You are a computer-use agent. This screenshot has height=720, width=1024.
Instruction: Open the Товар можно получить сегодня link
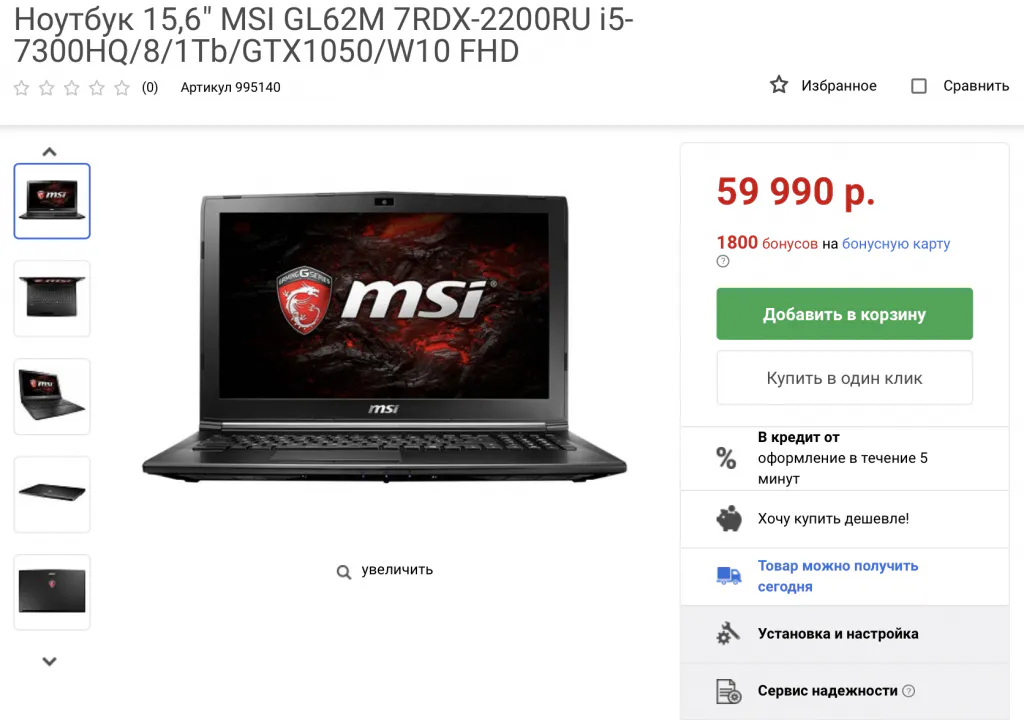click(838, 576)
